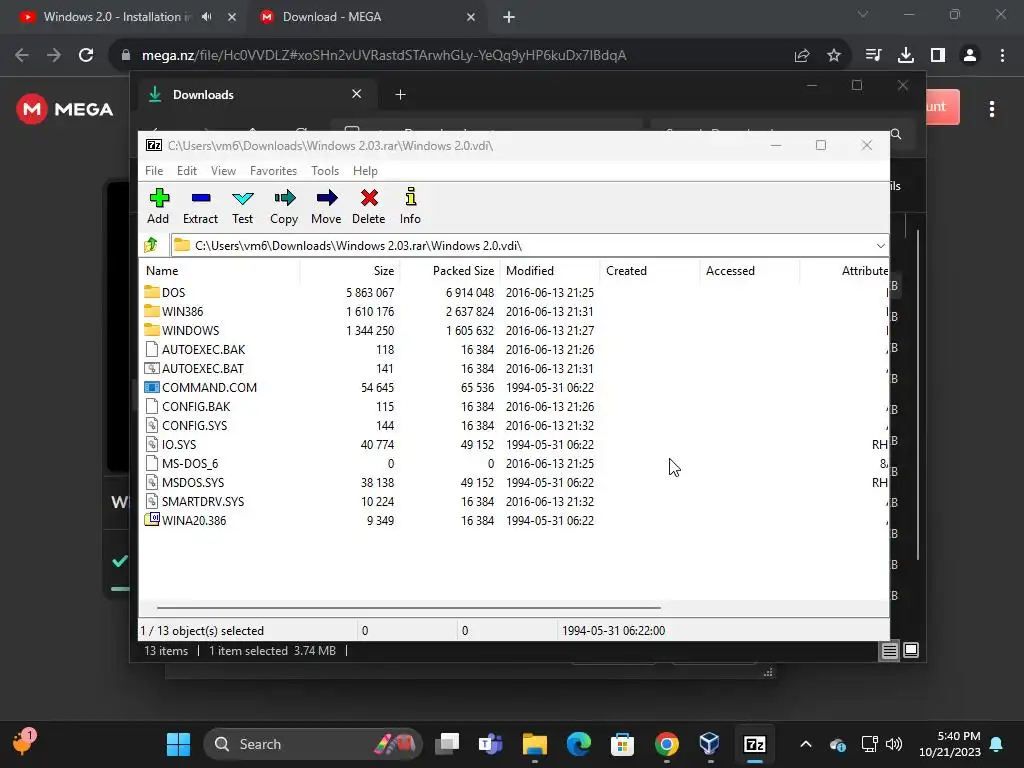Select the WINDOWS folder
The height and width of the screenshot is (768, 1024).
click(190, 330)
